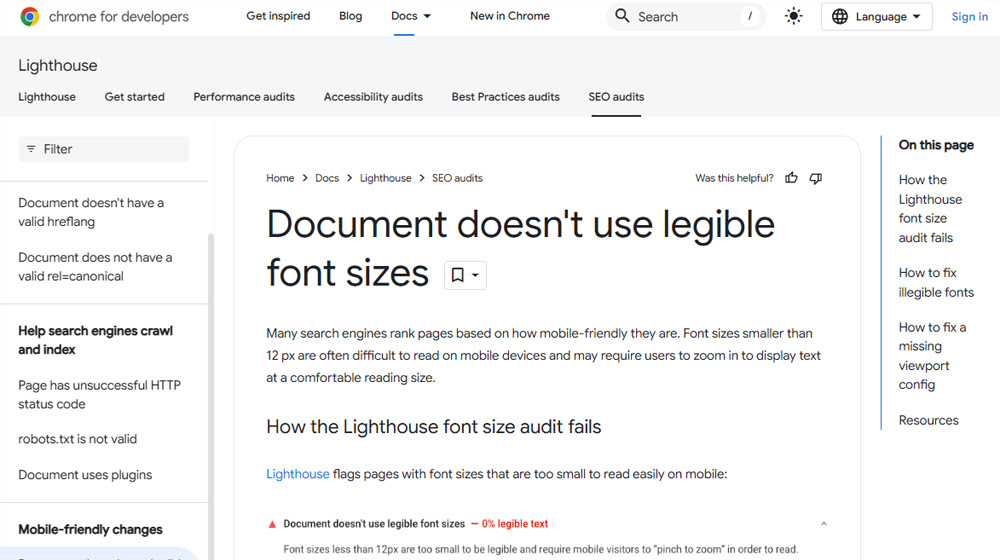Expand the bookmark dropdown arrow

[x=475, y=275]
